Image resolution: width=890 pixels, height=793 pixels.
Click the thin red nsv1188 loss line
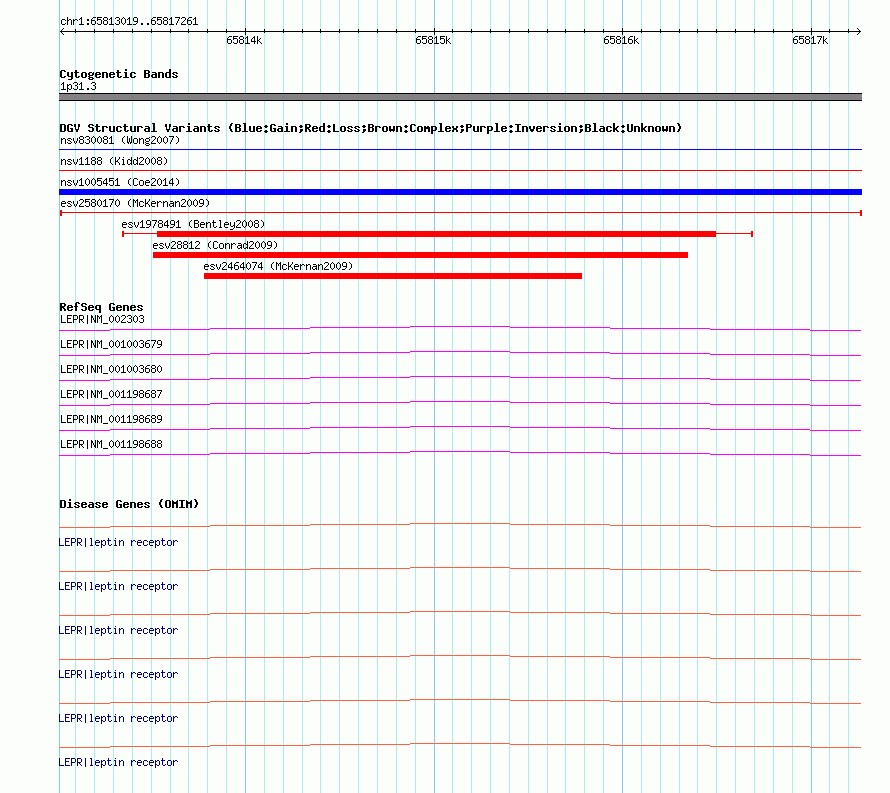460,170
